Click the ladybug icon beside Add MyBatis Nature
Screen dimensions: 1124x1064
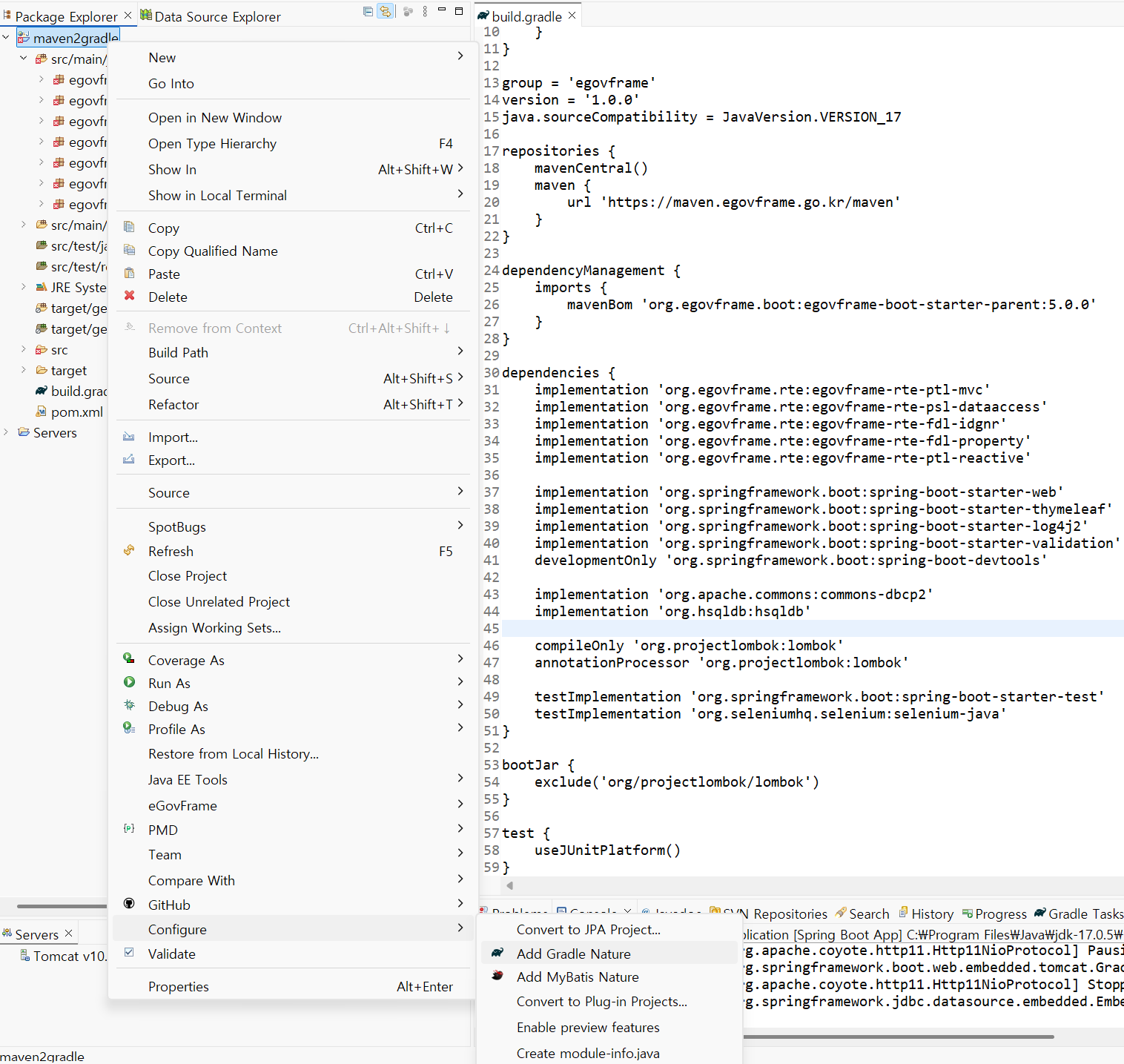497,976
